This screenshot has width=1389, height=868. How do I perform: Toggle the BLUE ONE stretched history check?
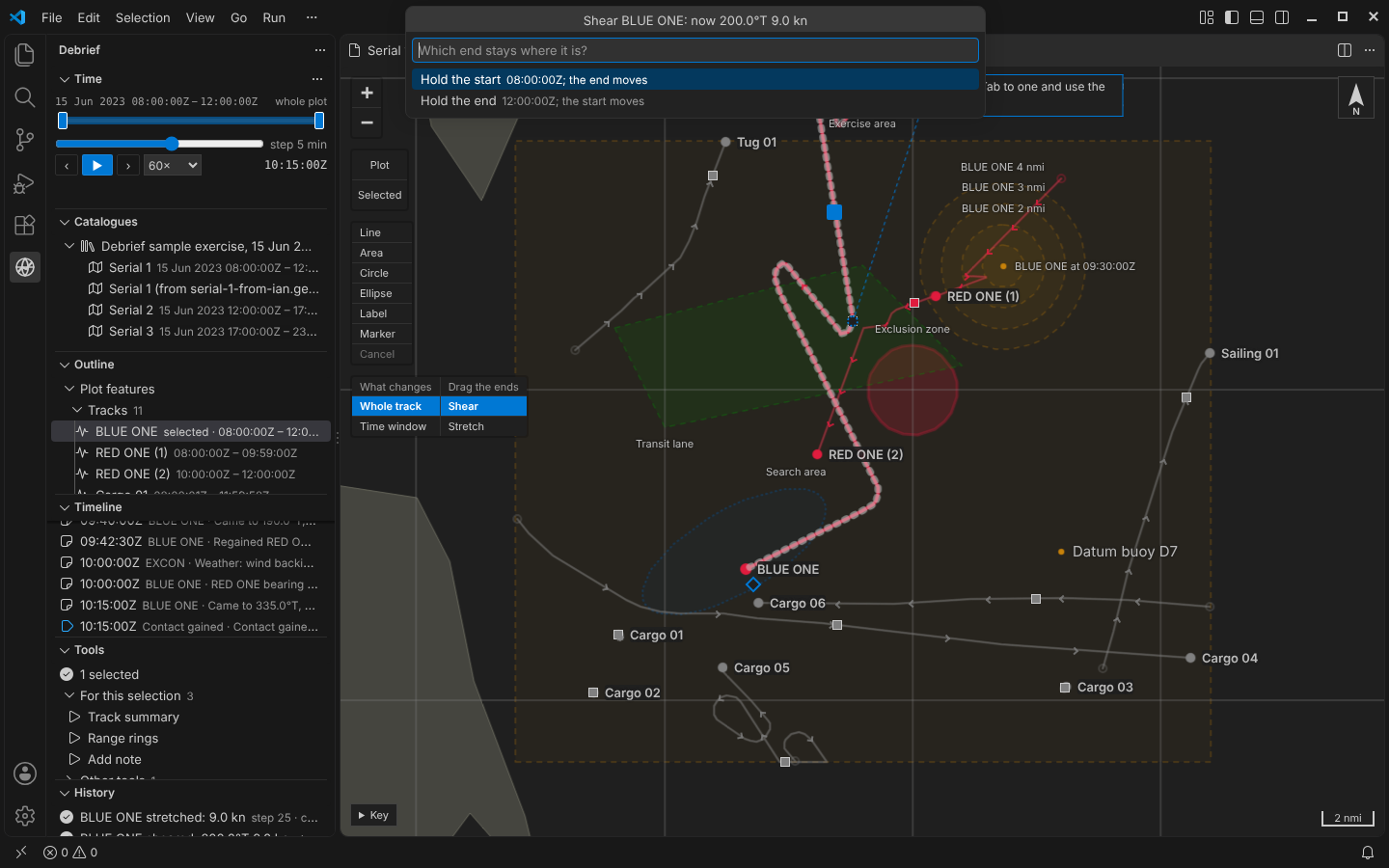coord(67,817)
